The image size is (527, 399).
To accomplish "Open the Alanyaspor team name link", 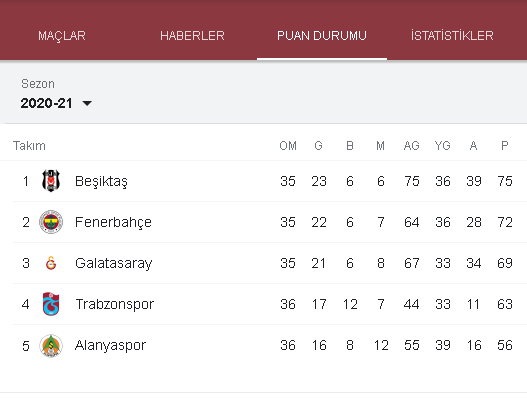I will 110,346.
